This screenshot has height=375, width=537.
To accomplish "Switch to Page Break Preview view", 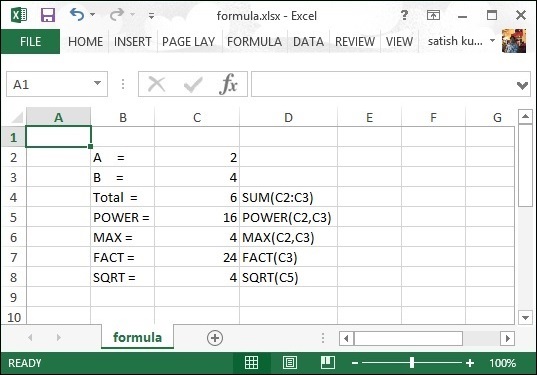I will point(327,363).
